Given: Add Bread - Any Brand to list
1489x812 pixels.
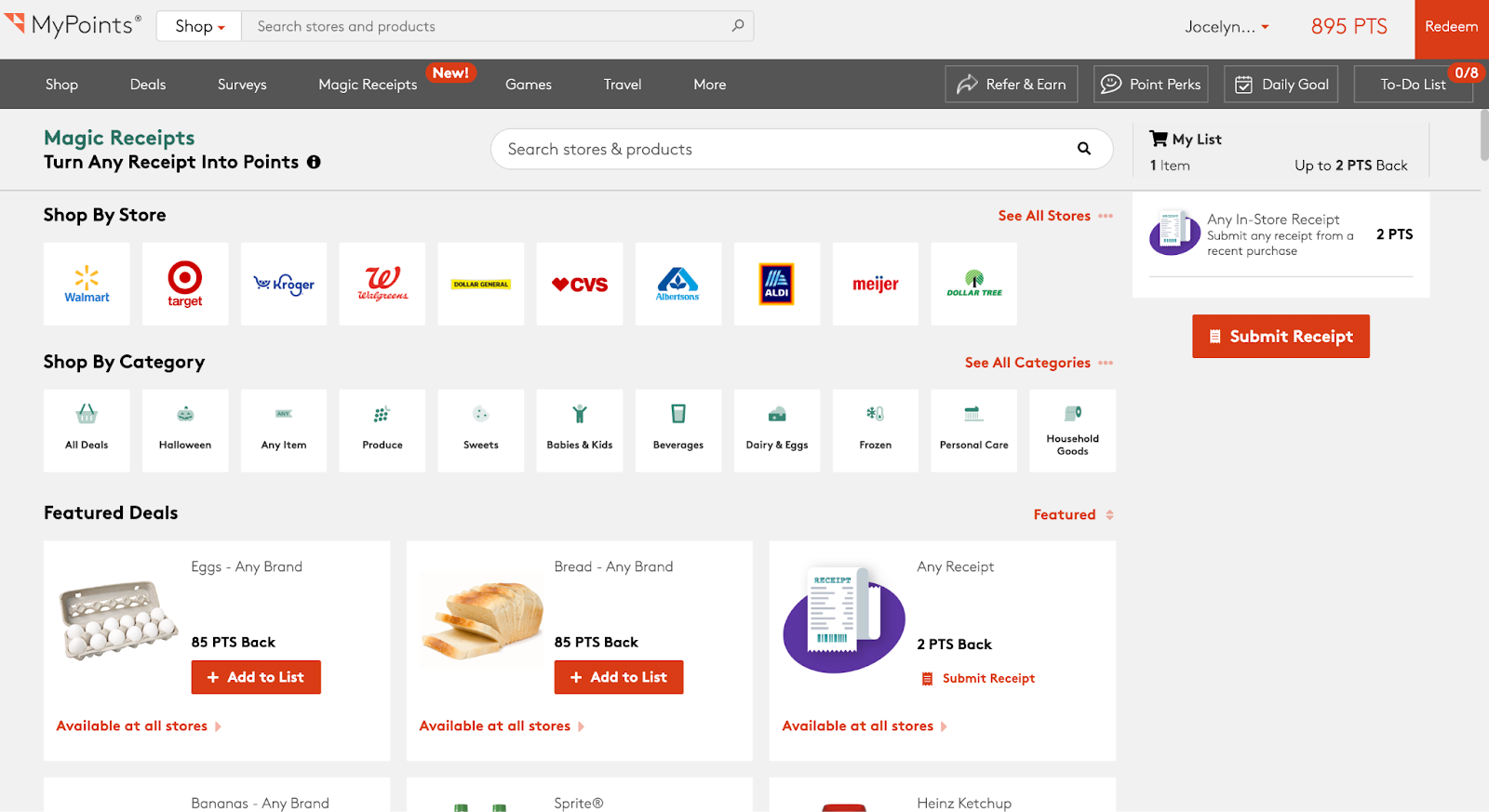Looking at the screenshot, I should (619, 677).
